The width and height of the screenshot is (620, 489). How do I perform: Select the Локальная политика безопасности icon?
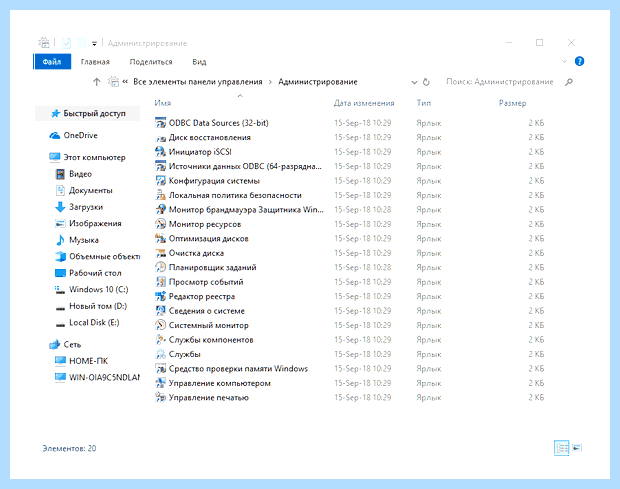pyautogui.click(x=160, y=195)
